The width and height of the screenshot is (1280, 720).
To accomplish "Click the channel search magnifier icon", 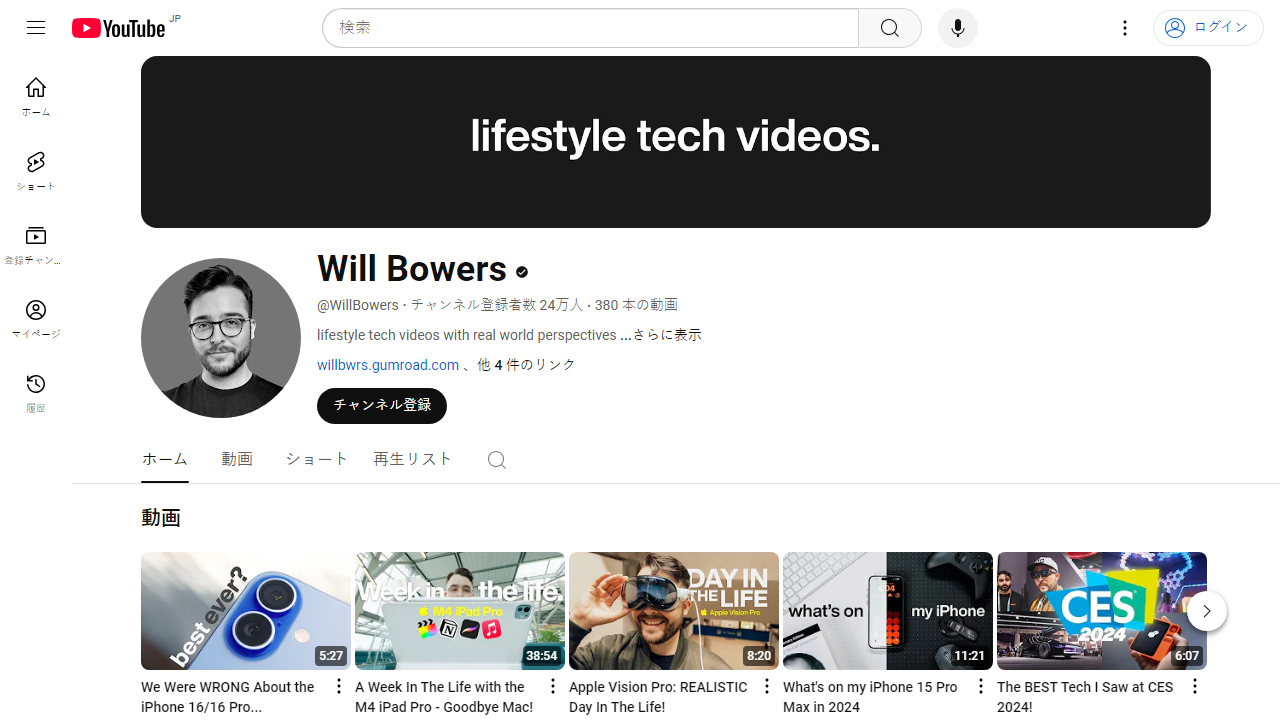I will [x=497, y=460].
